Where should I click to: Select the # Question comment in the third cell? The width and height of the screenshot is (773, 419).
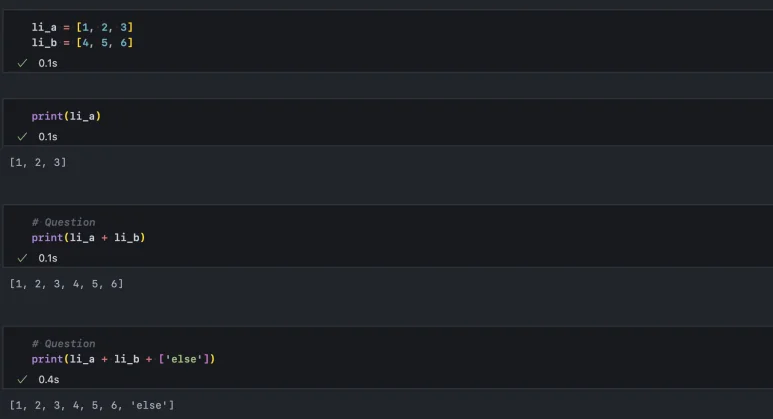tap(63, 222)
